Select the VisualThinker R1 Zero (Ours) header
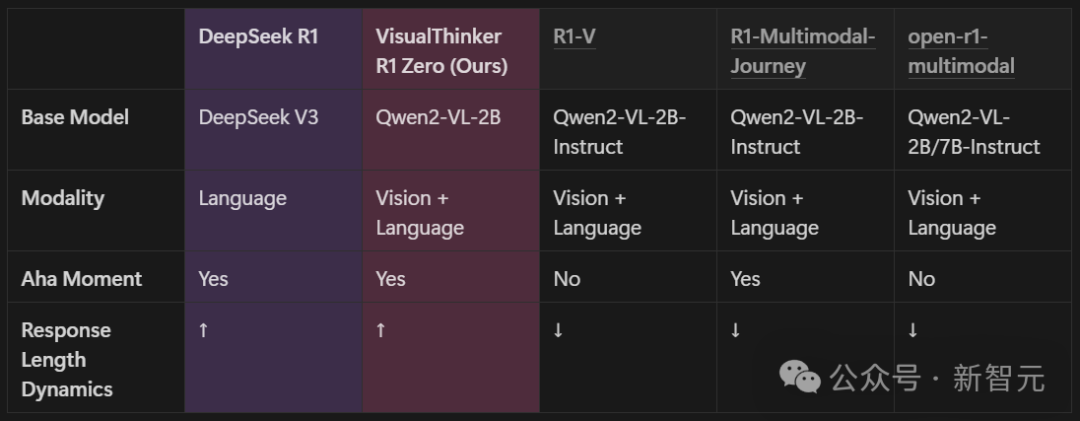The height and width of the screenshot is (421, 1080). (442, 51)
